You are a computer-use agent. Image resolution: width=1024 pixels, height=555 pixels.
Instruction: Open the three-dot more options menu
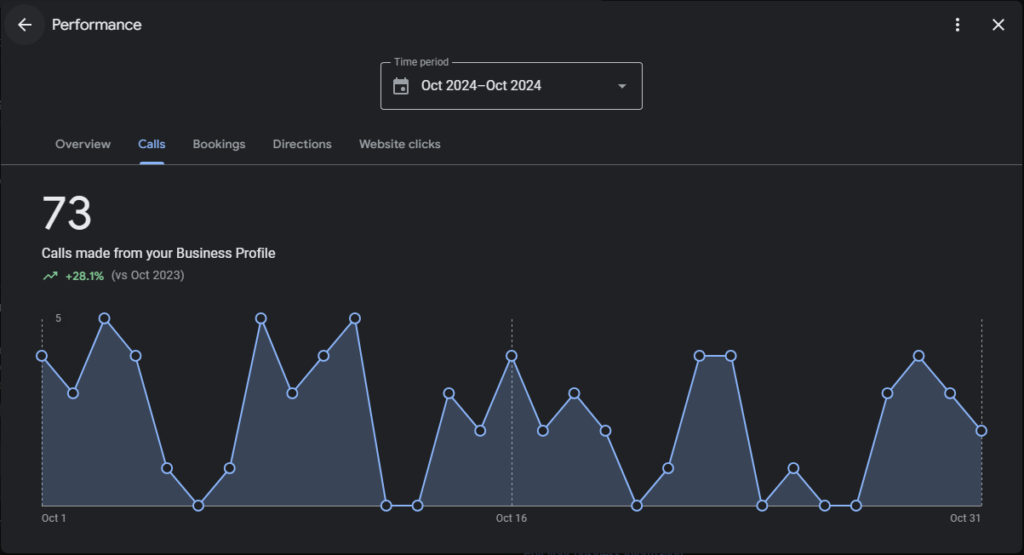958,25
